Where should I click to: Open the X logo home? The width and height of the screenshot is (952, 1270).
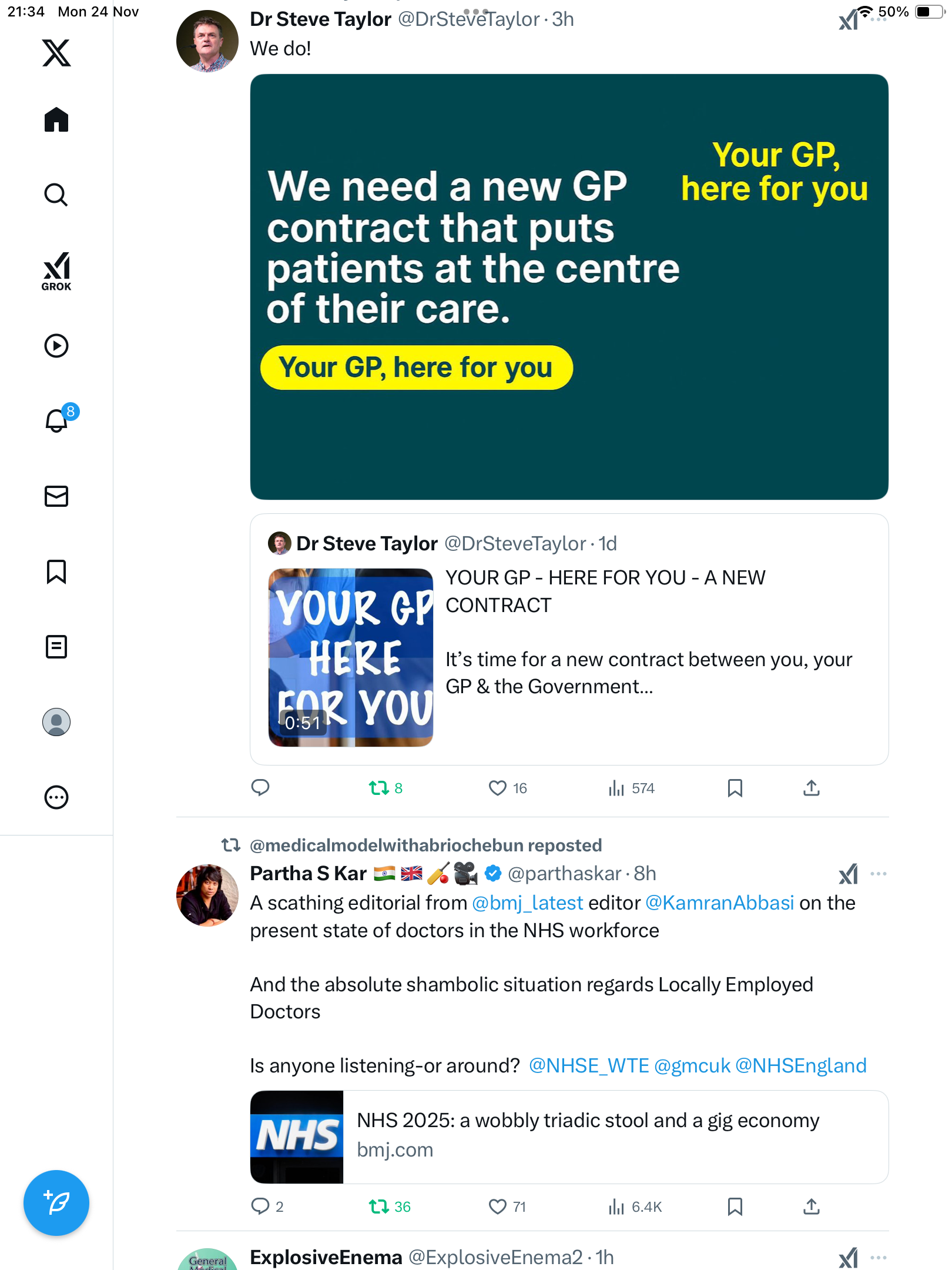point(56,53)
